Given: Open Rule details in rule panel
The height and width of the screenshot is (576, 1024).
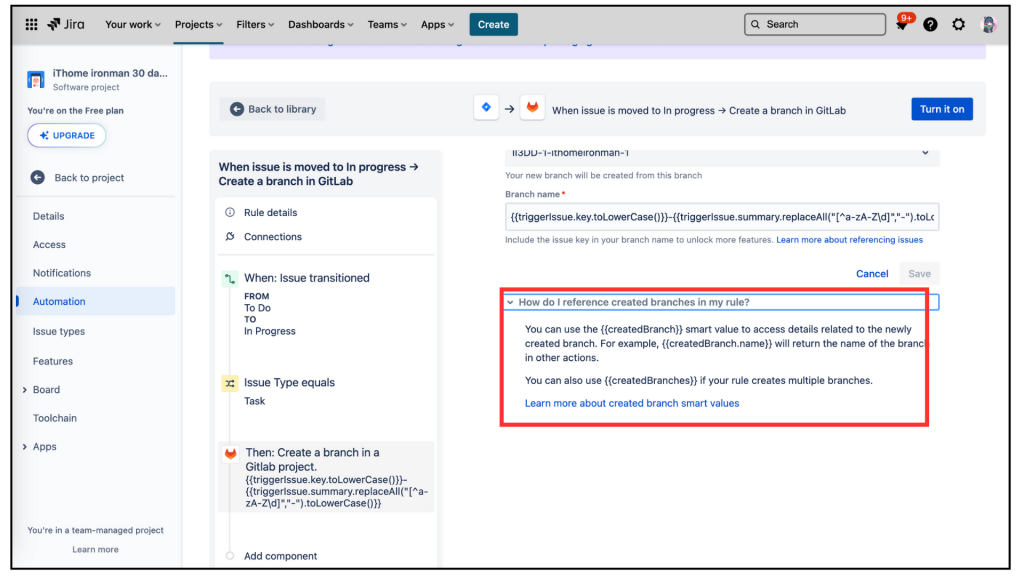Looking at the screenshot, I should [270, 212].
